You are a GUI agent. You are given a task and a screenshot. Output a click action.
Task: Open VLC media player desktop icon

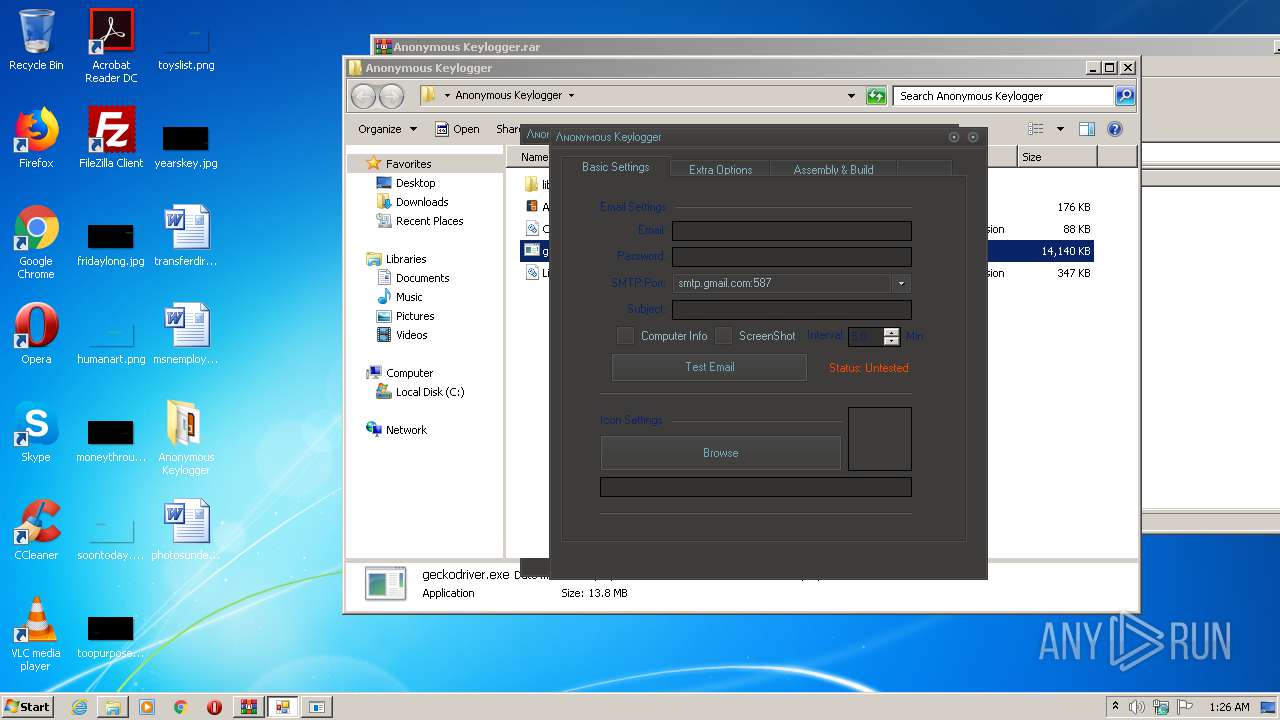36,634
